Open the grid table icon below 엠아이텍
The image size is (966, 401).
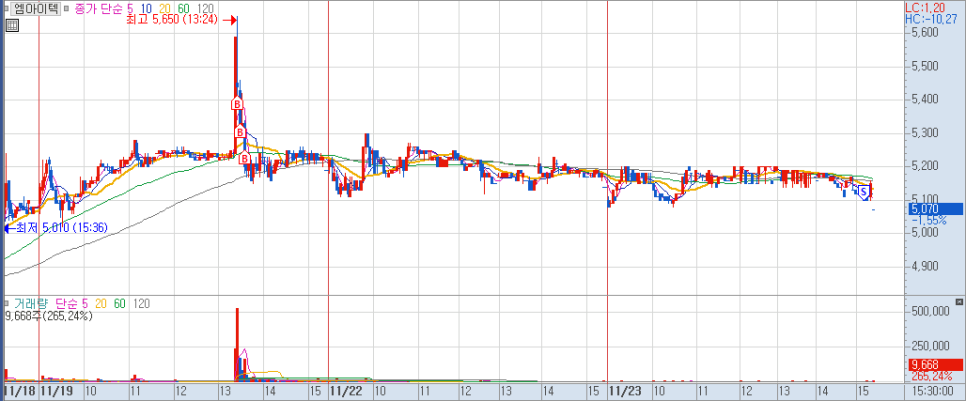pyautogui.click(x=12, y=25)
